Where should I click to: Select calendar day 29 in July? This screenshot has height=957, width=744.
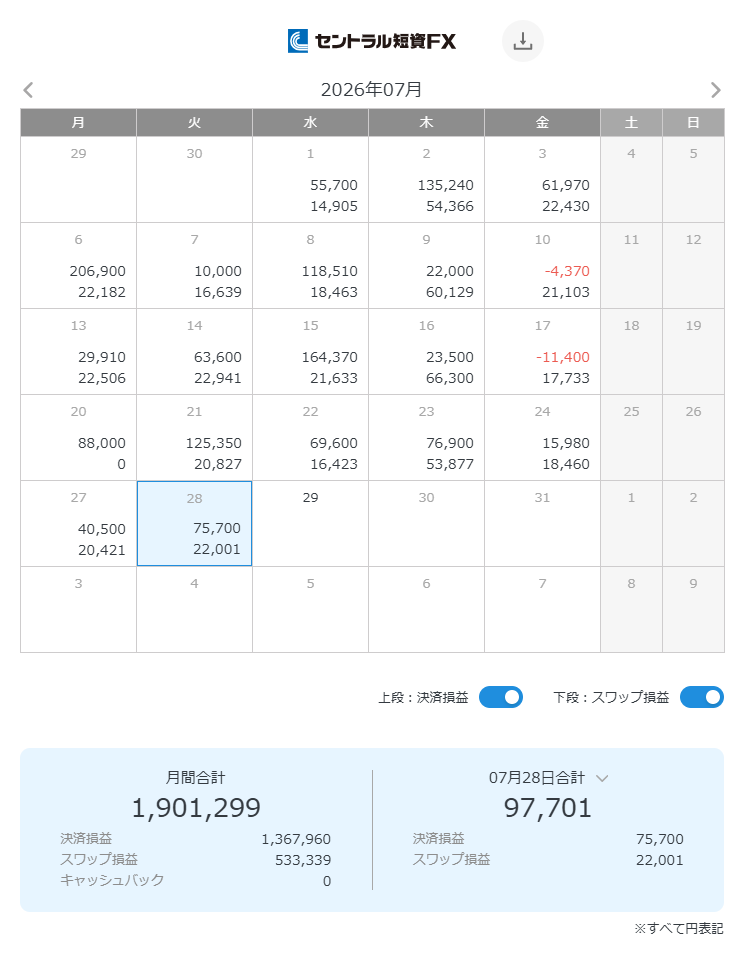(310, 524)
